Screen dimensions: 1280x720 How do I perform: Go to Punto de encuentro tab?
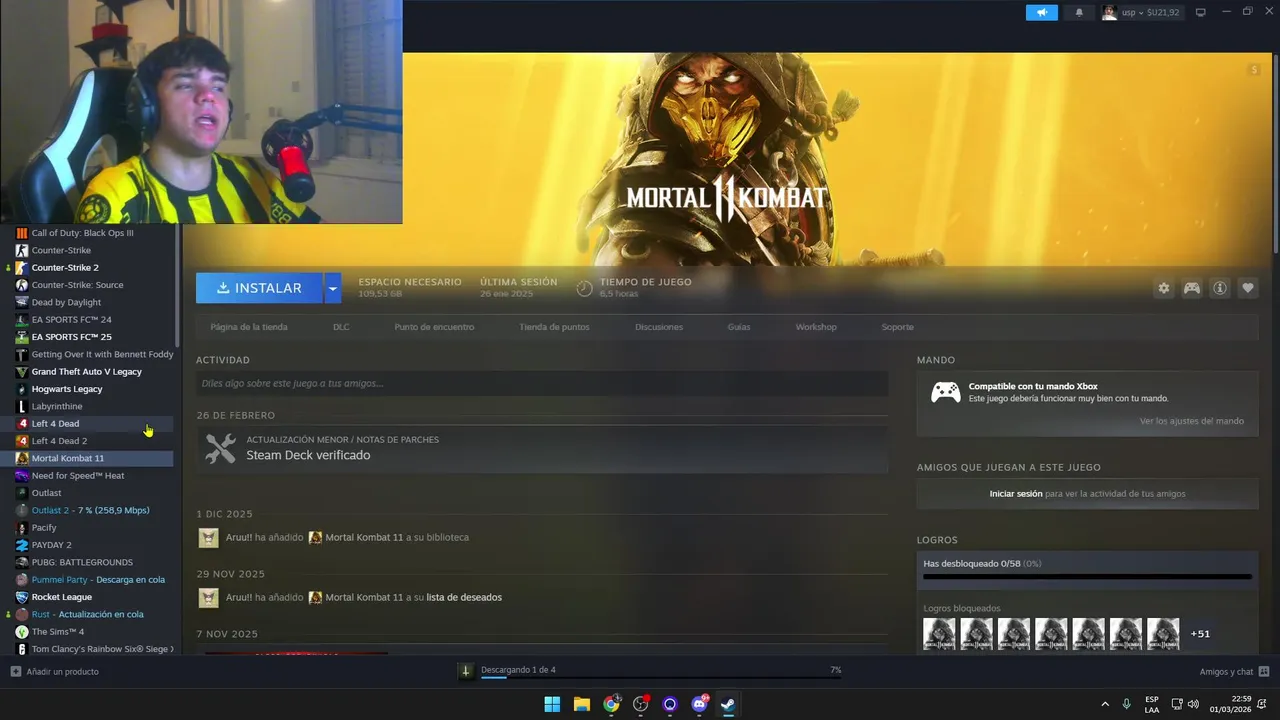(434, 327)
